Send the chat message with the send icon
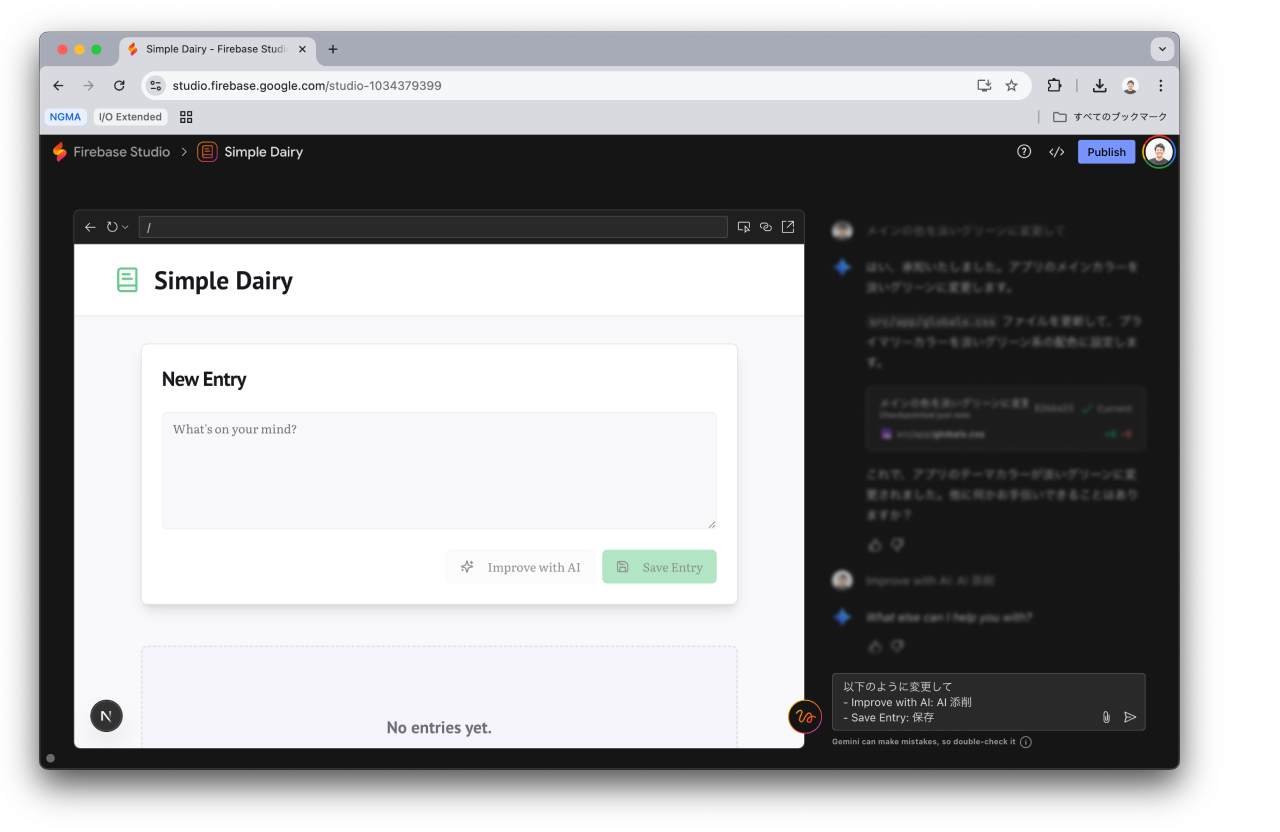Viewport: 1280px width, 832px height. pos(1130,717)
